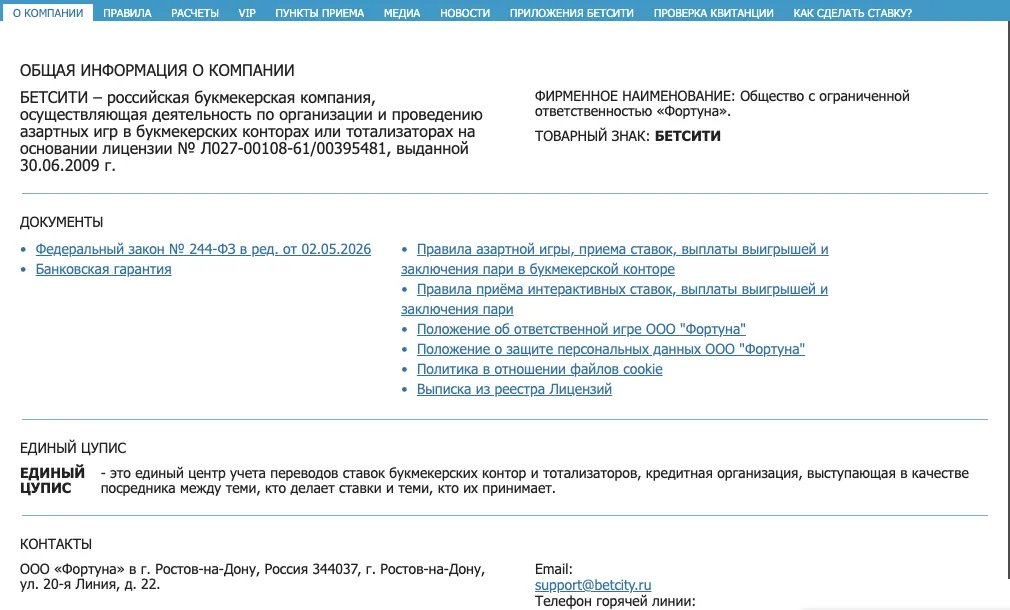Click the Телефон горячей линии label

pyautogui.click(x=615, y=602)
